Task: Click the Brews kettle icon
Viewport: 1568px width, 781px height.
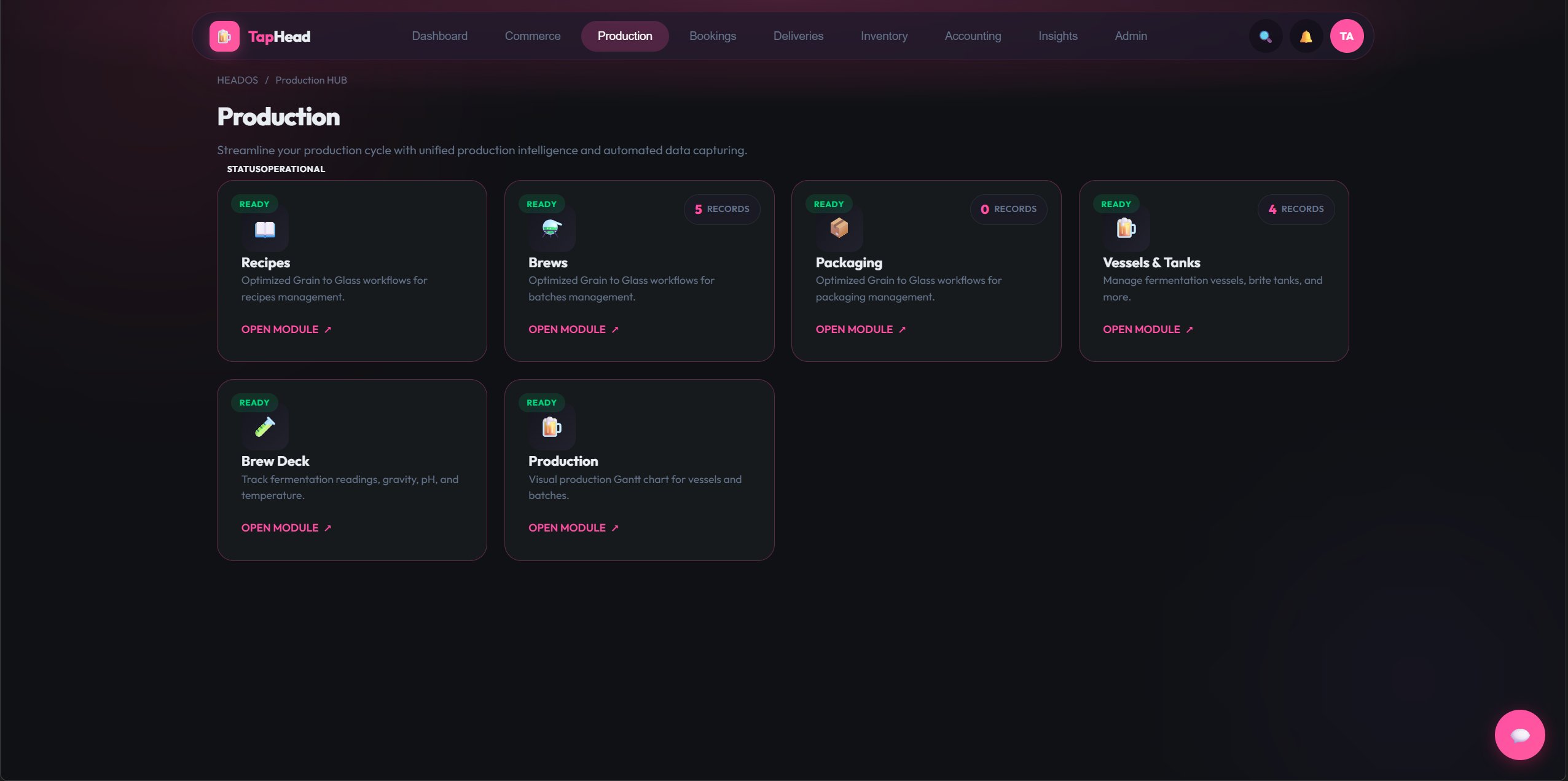Action: coord(552,229)
